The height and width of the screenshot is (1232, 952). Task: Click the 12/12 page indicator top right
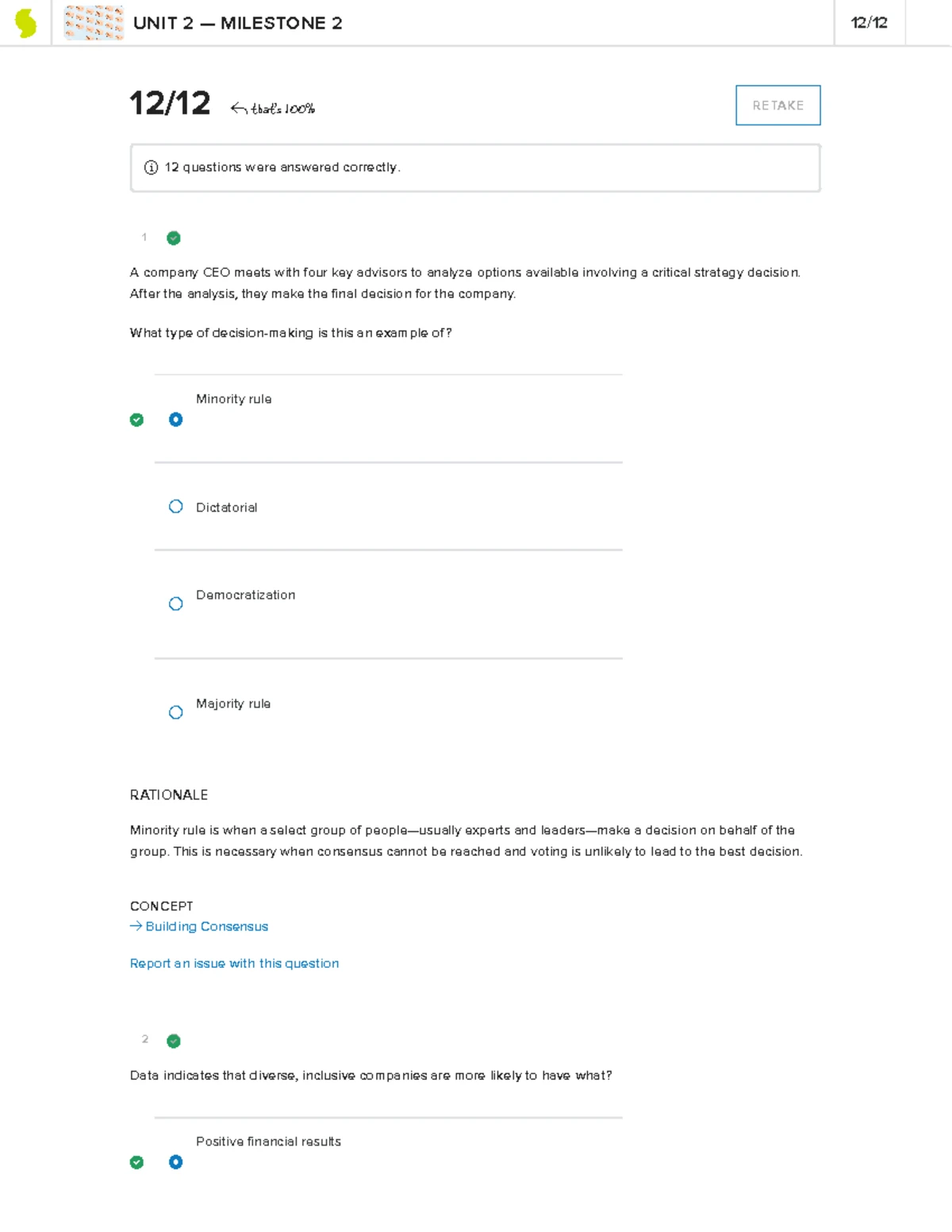pyautogui.click(x=868, y=23)
